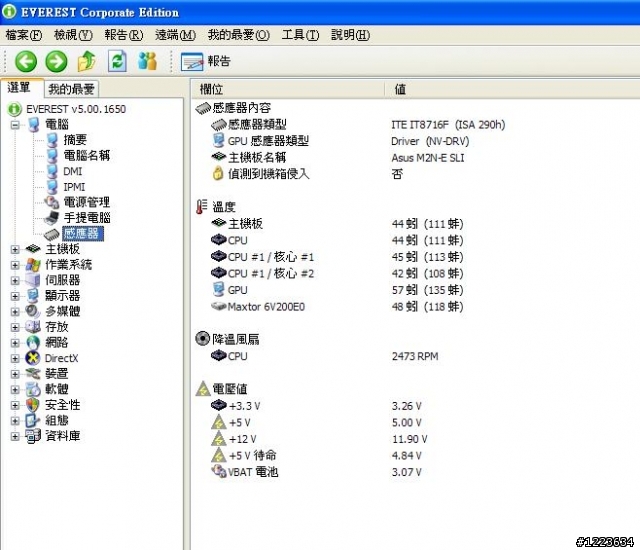
Task: Open the 我的最愛(O) menu
Action: pyautogui.click(x=239, y=35)
